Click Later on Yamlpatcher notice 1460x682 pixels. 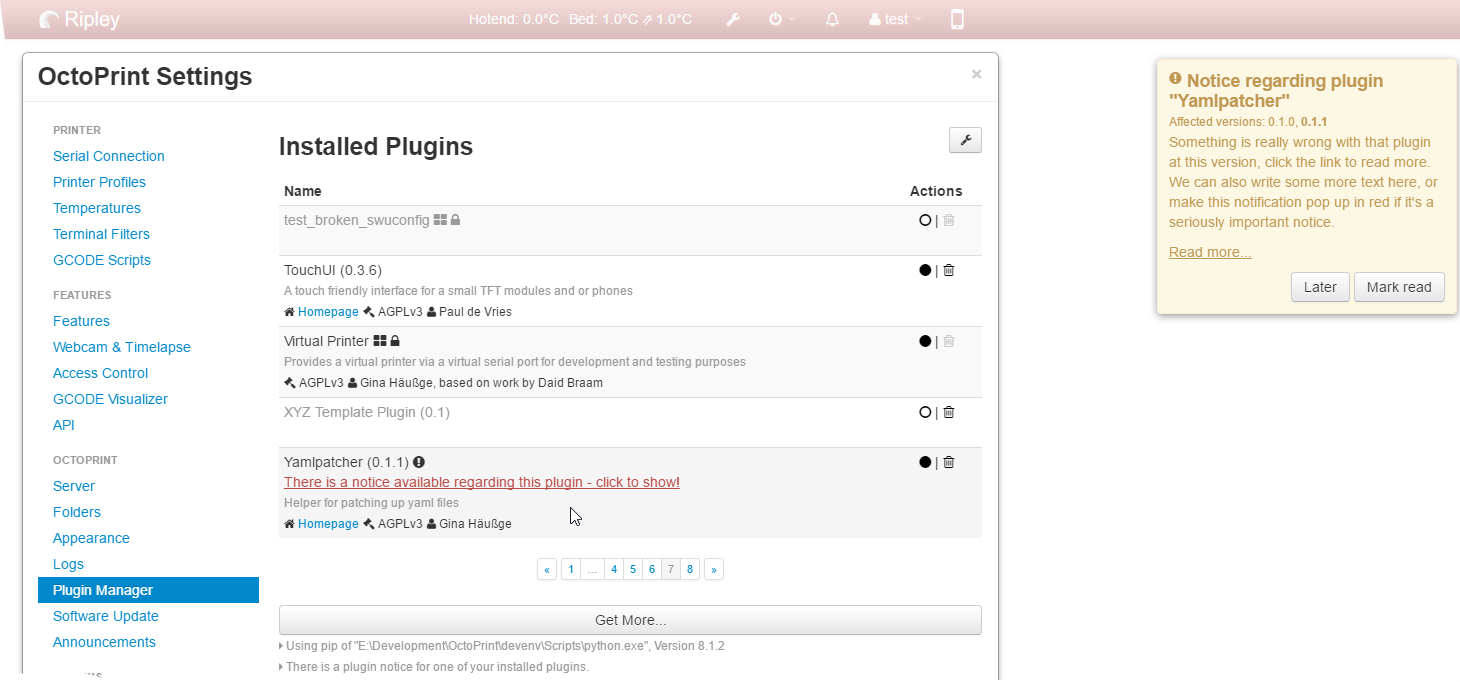click(x=1320, y=287)
